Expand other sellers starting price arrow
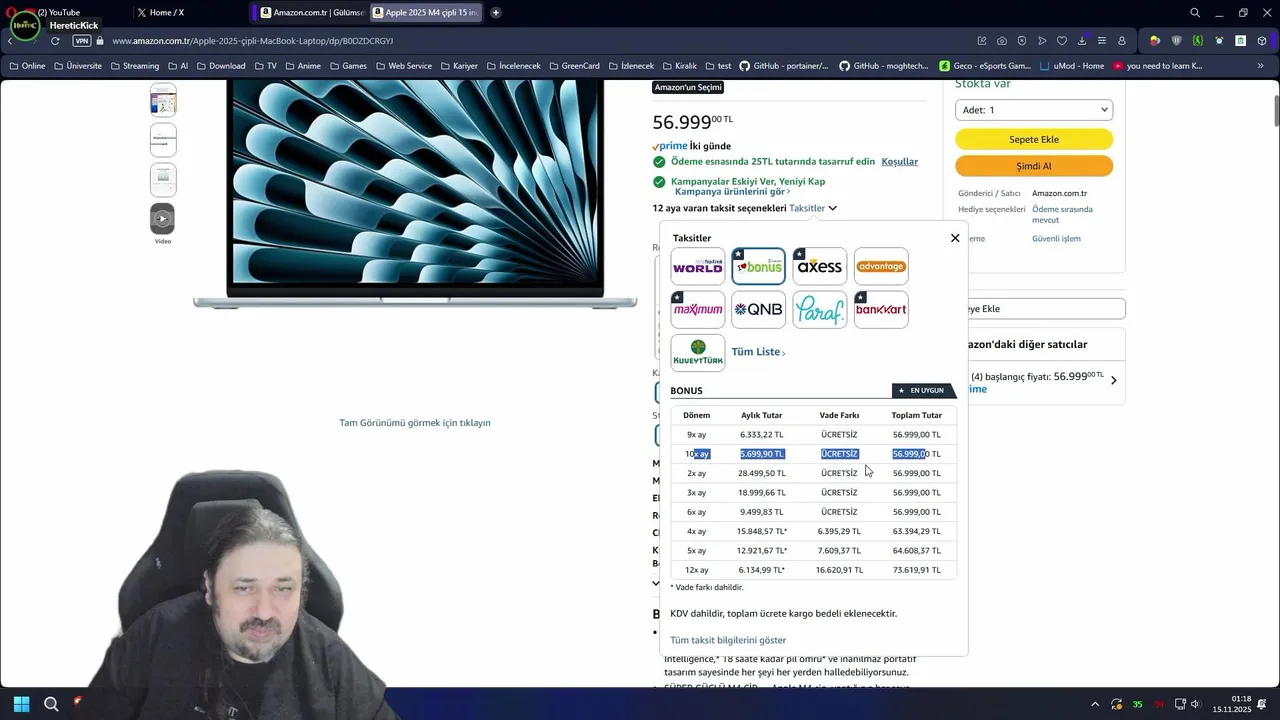1280x720 pixels. point(1113,380)
